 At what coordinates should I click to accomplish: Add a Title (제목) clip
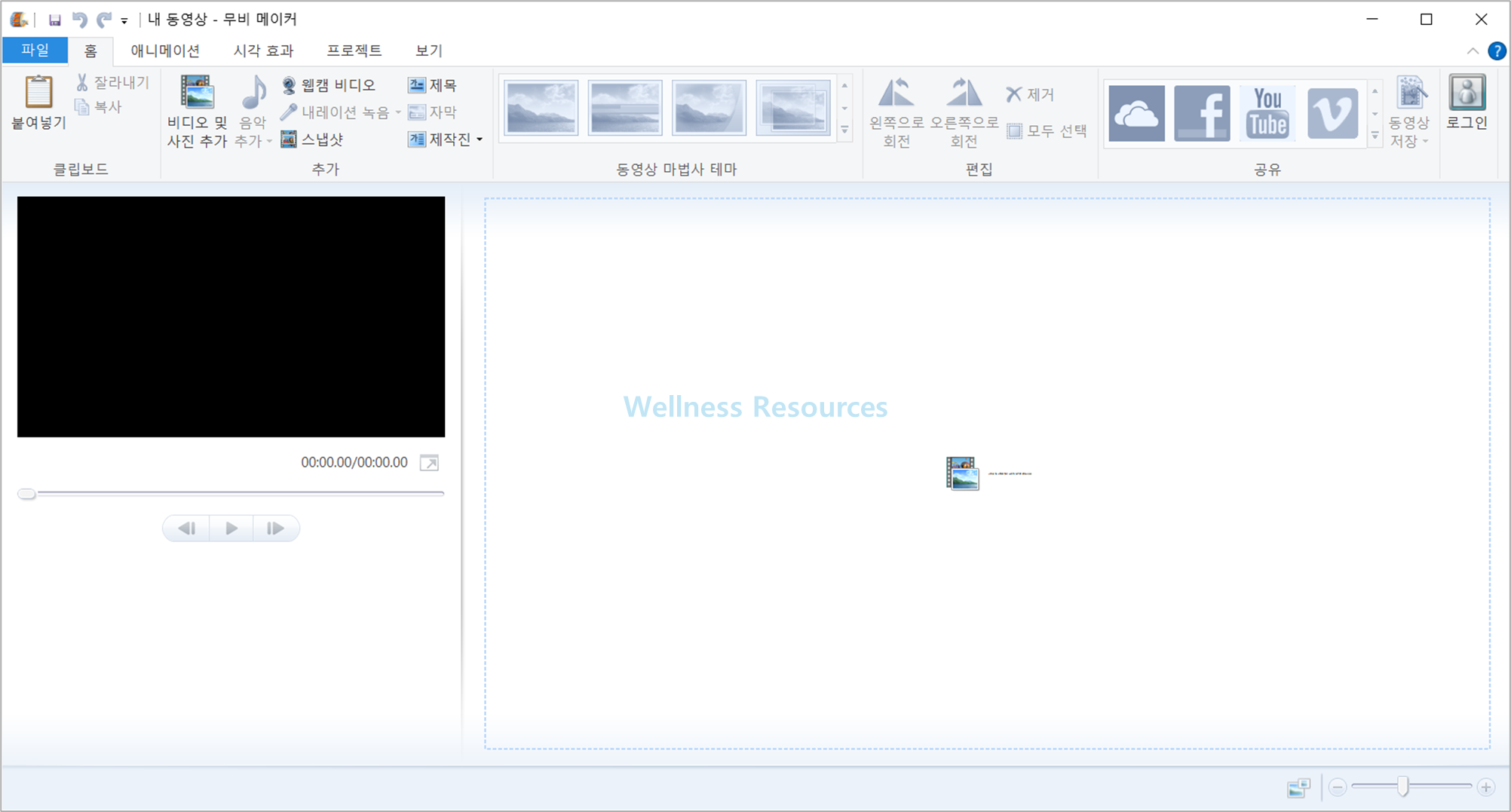tap(432, 85)
